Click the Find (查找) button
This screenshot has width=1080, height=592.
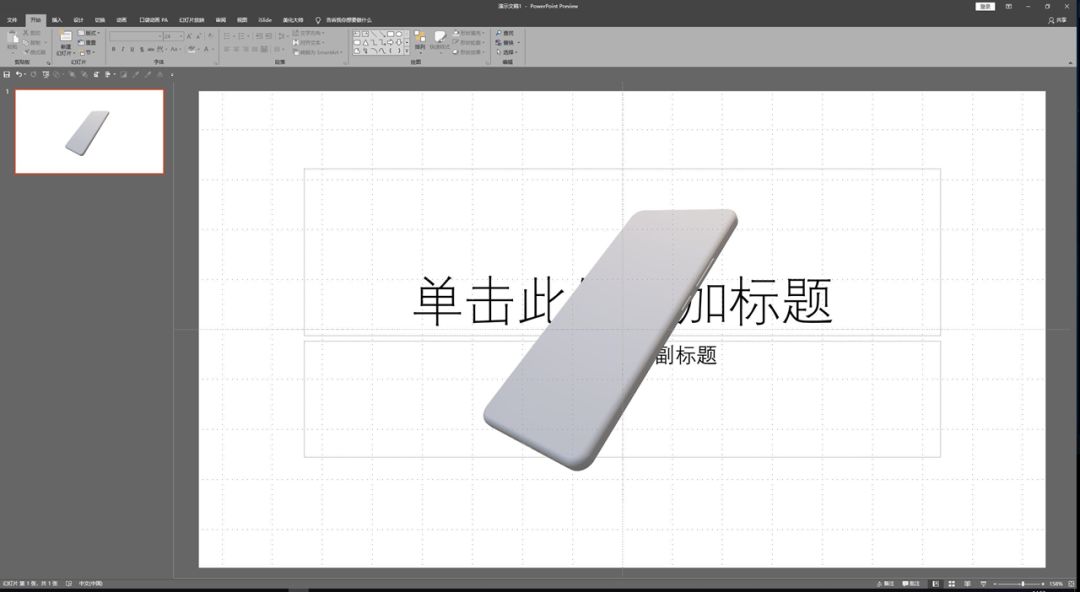505,33
